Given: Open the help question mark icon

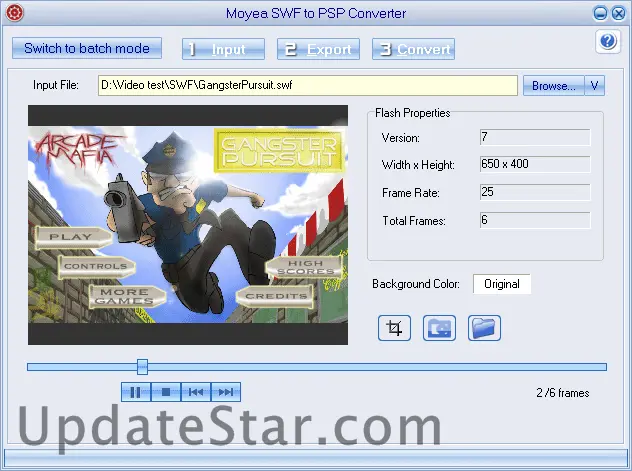Looking at the screenshot, I should tap(607, 41).
